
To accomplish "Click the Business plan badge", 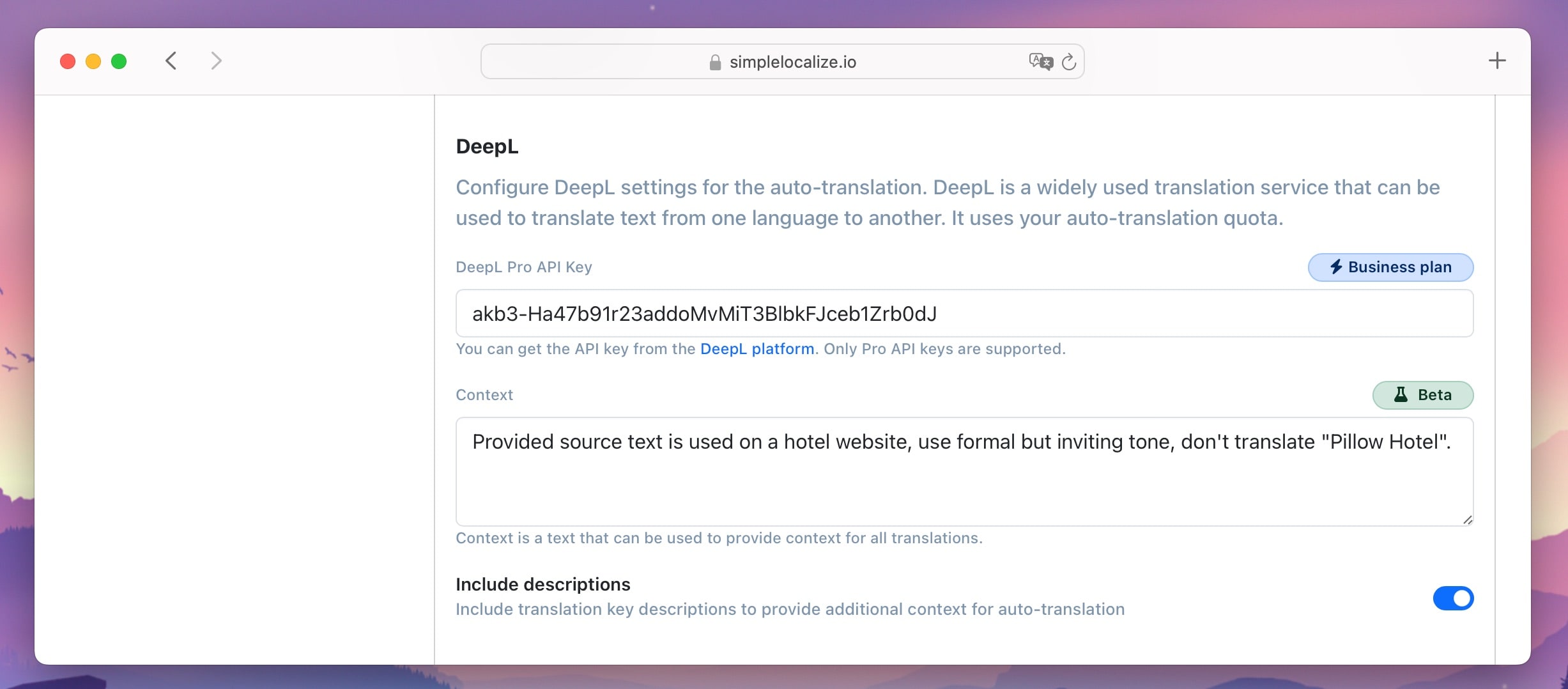I will (1390, 267).
